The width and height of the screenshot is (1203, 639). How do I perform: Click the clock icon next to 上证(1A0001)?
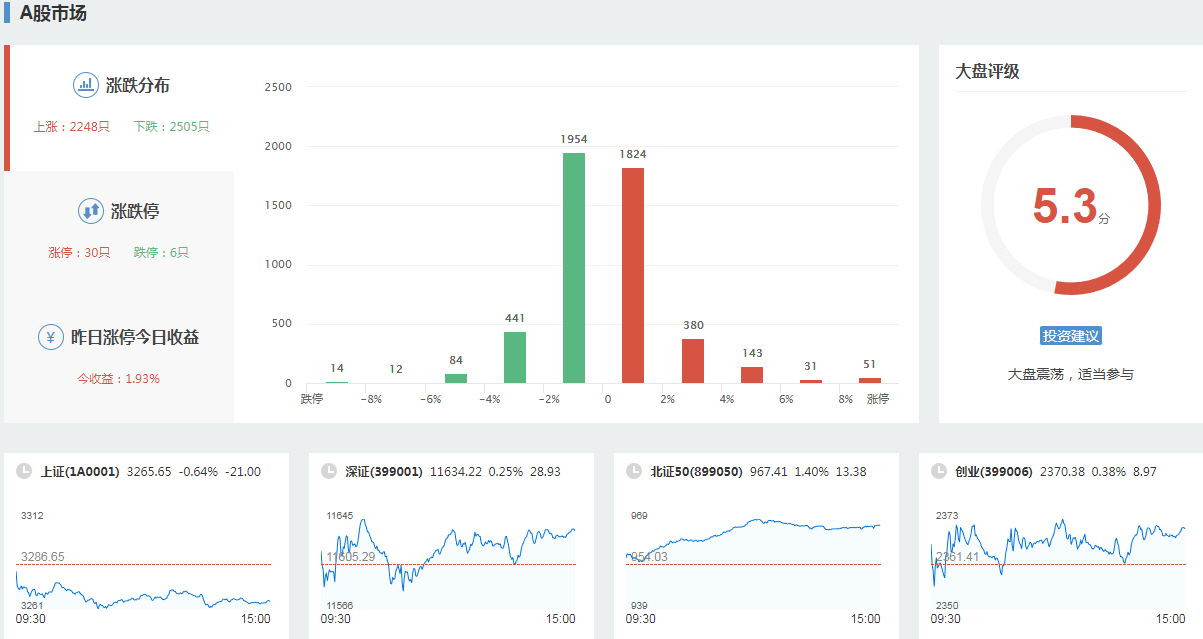pyautogui.click(x=23, y=471)
